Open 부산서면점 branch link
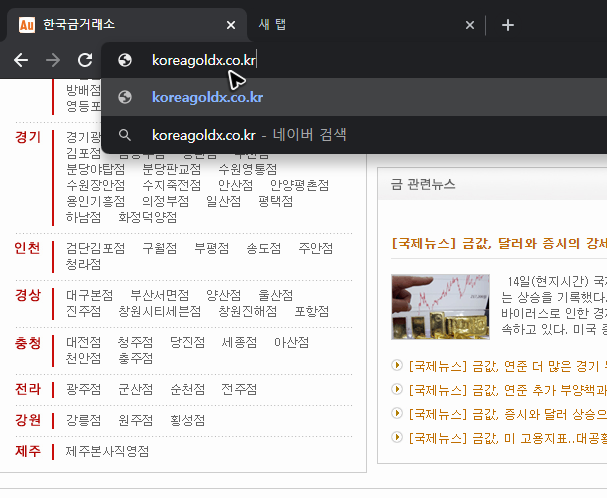 (x=159, y=295)
